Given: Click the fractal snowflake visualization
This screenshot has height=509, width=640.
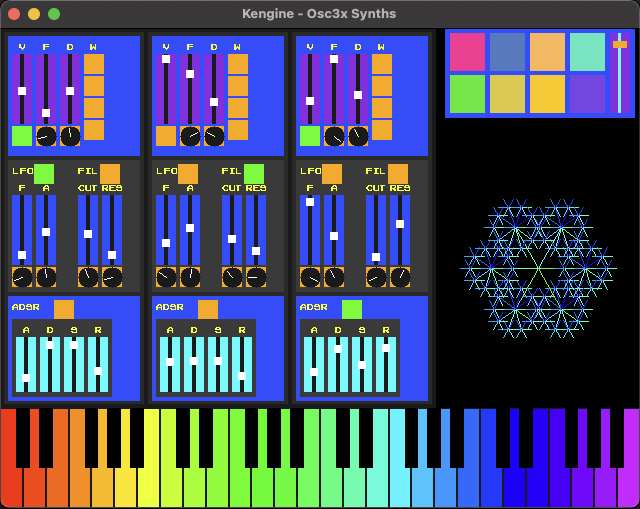Looking at the screenshot, I should click(537, 268).
